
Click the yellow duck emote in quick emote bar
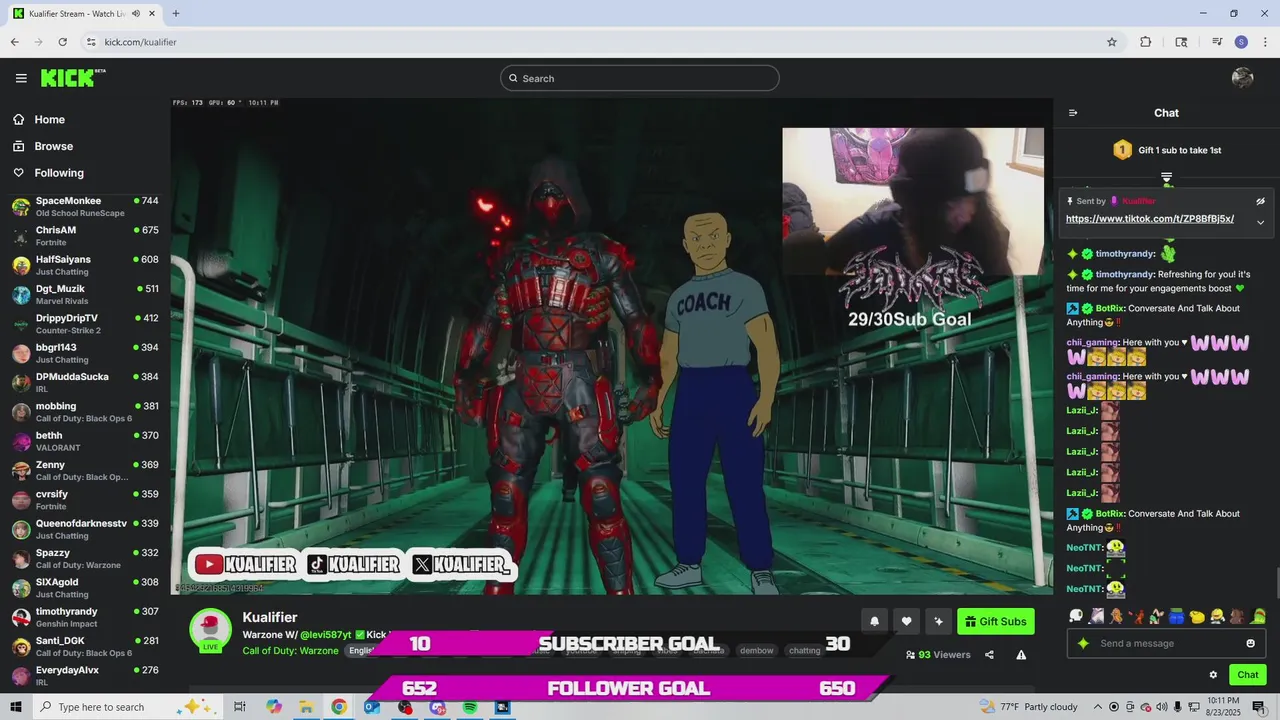click(x=1197, y=616)
